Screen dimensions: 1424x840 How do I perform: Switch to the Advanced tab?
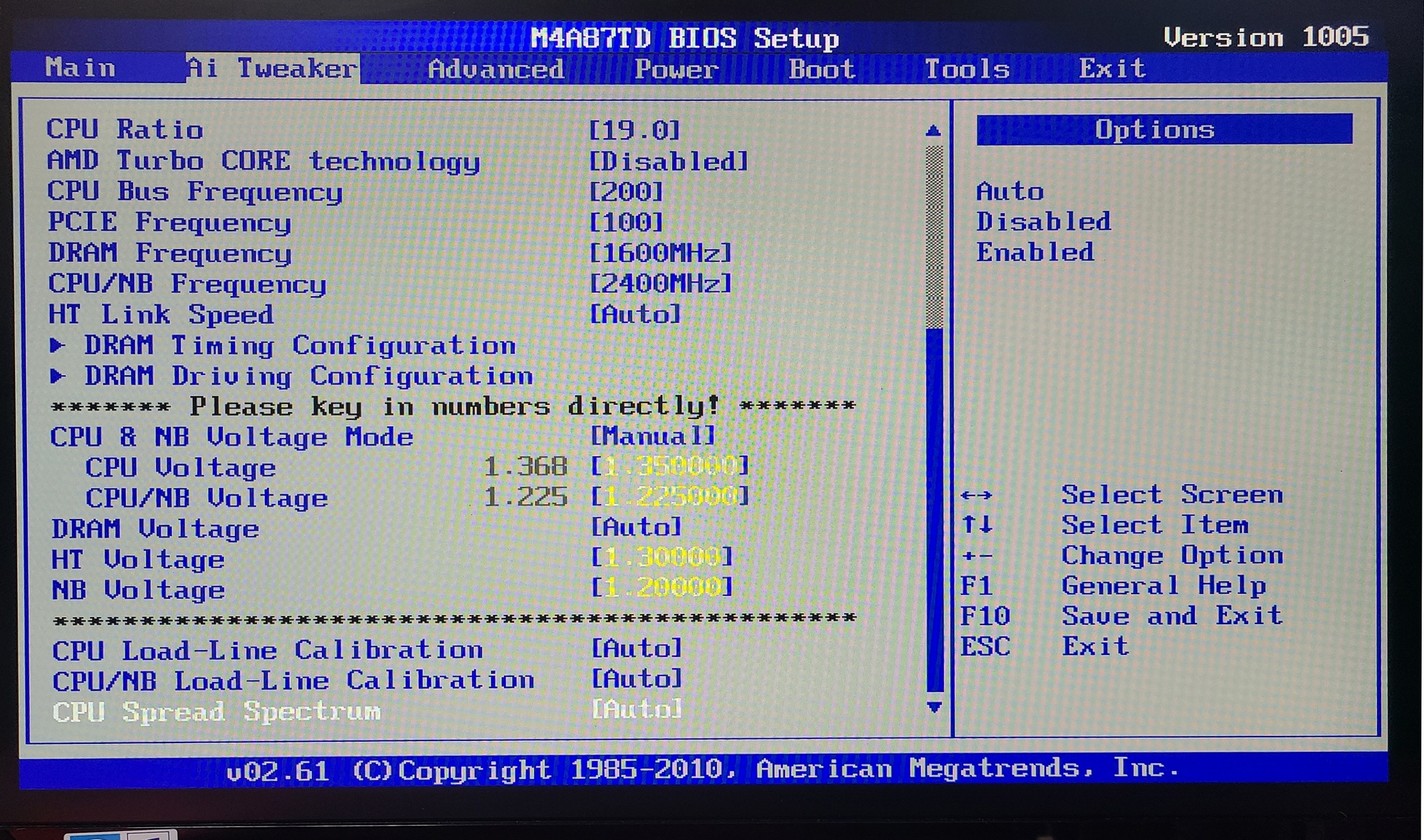click(496, 69)
